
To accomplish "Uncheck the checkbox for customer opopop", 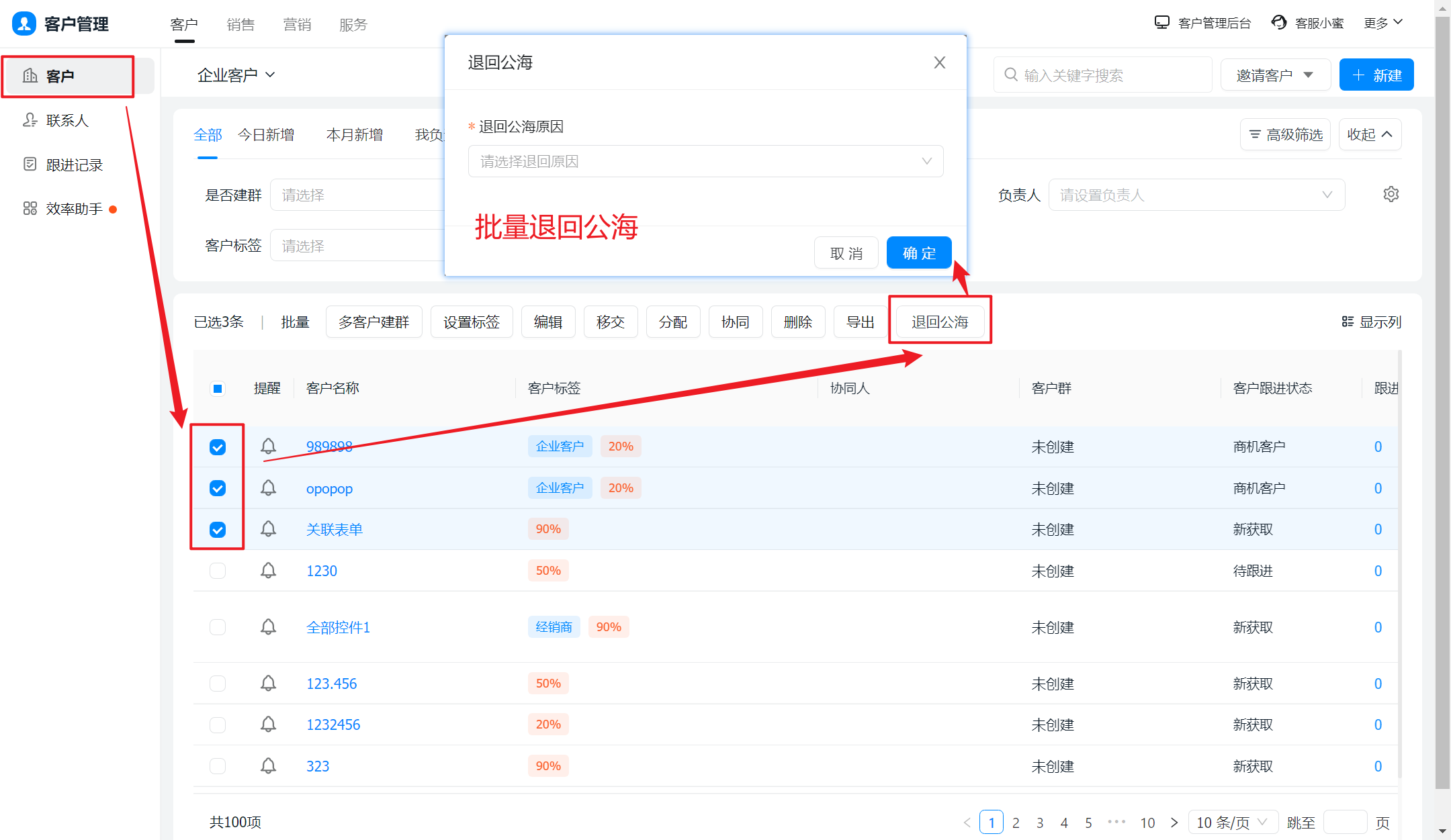I will pyautogui.click(x=218, y=488).
